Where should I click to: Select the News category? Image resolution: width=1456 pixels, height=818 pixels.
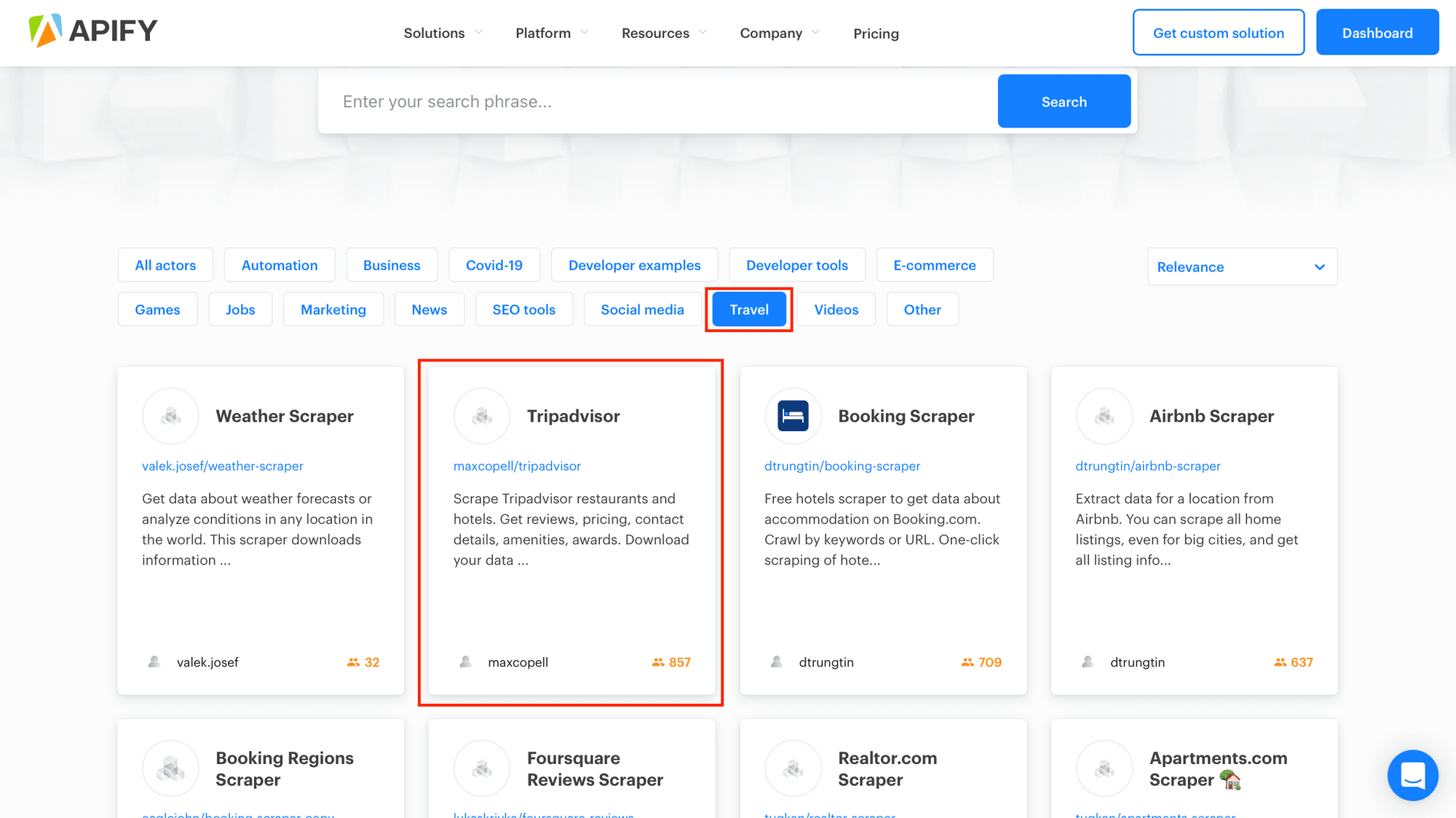(430, 310)
